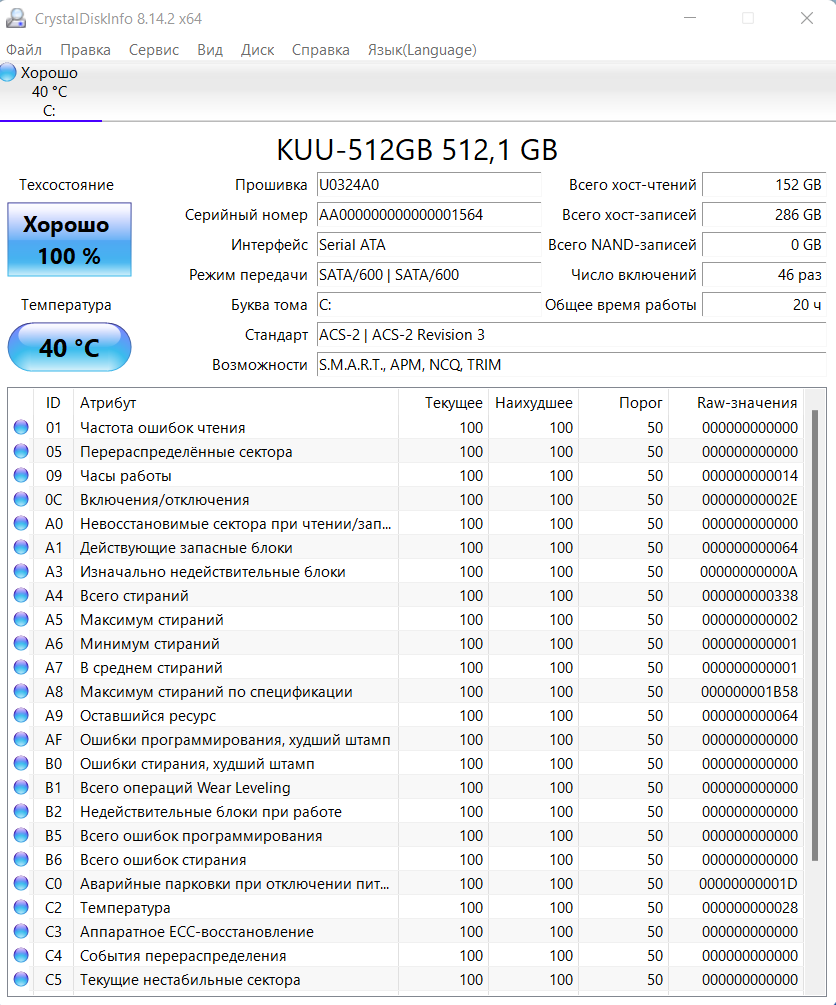Click the Текущее column header
The height and width of the screenshot is (1005, 836).
pos(444,403)
